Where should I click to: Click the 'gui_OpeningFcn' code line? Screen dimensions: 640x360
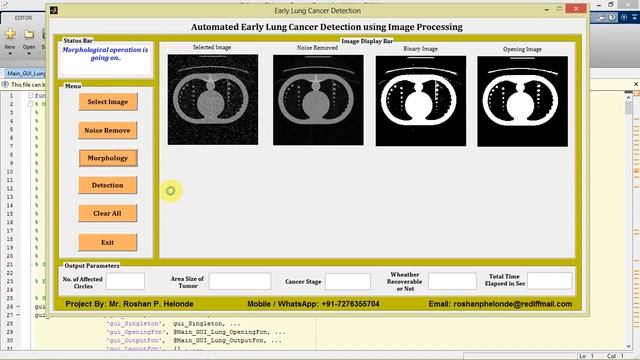tap(196, 332)
